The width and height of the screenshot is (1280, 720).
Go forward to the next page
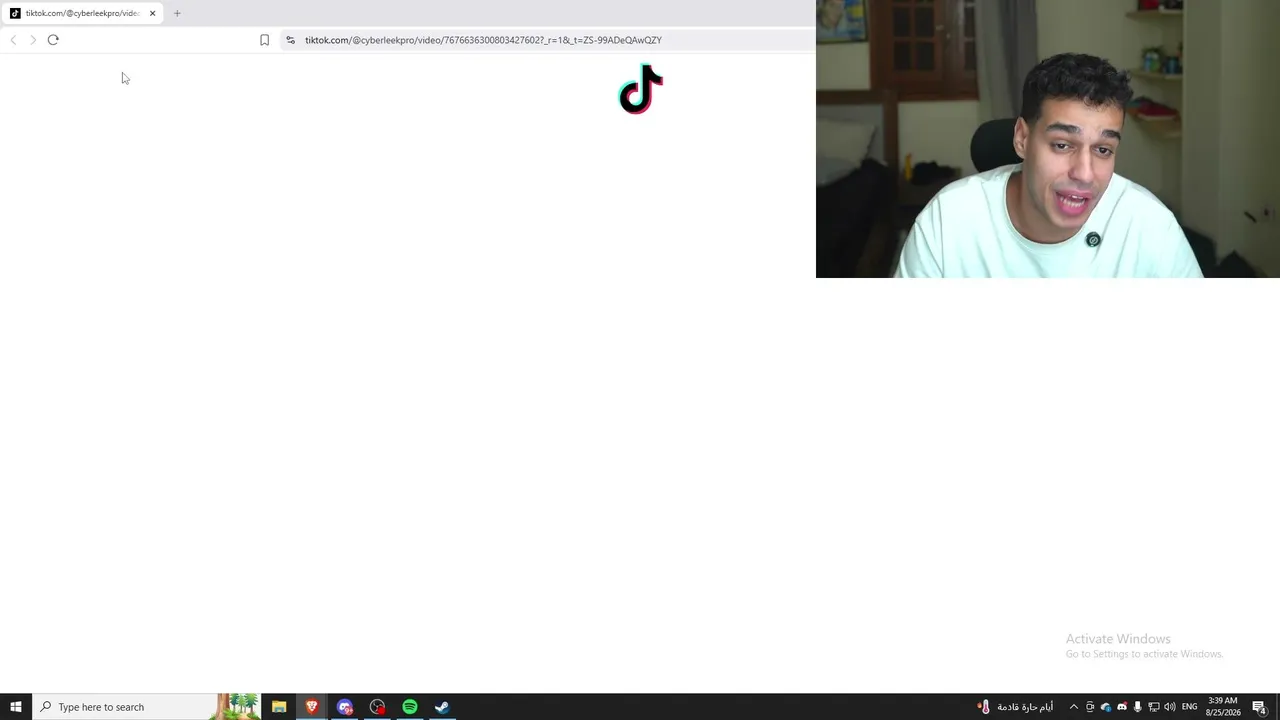pos(33,40)
